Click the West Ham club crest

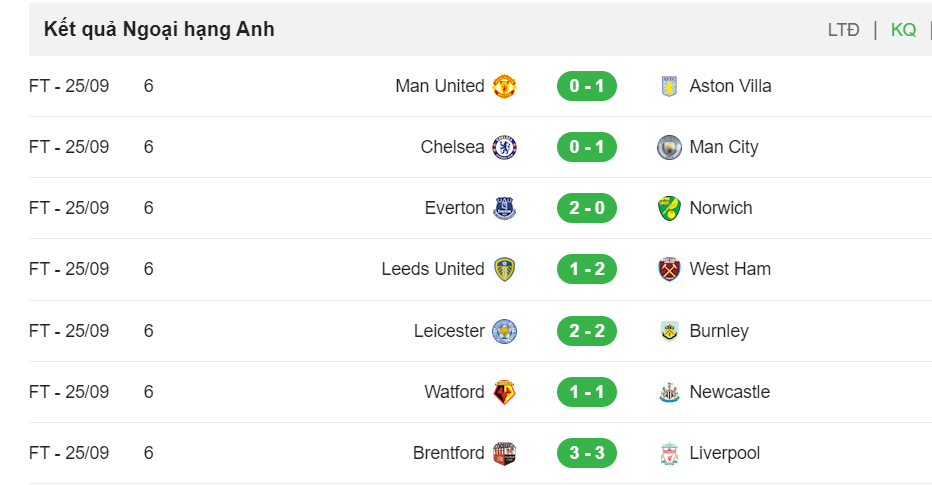coord(669,269)
